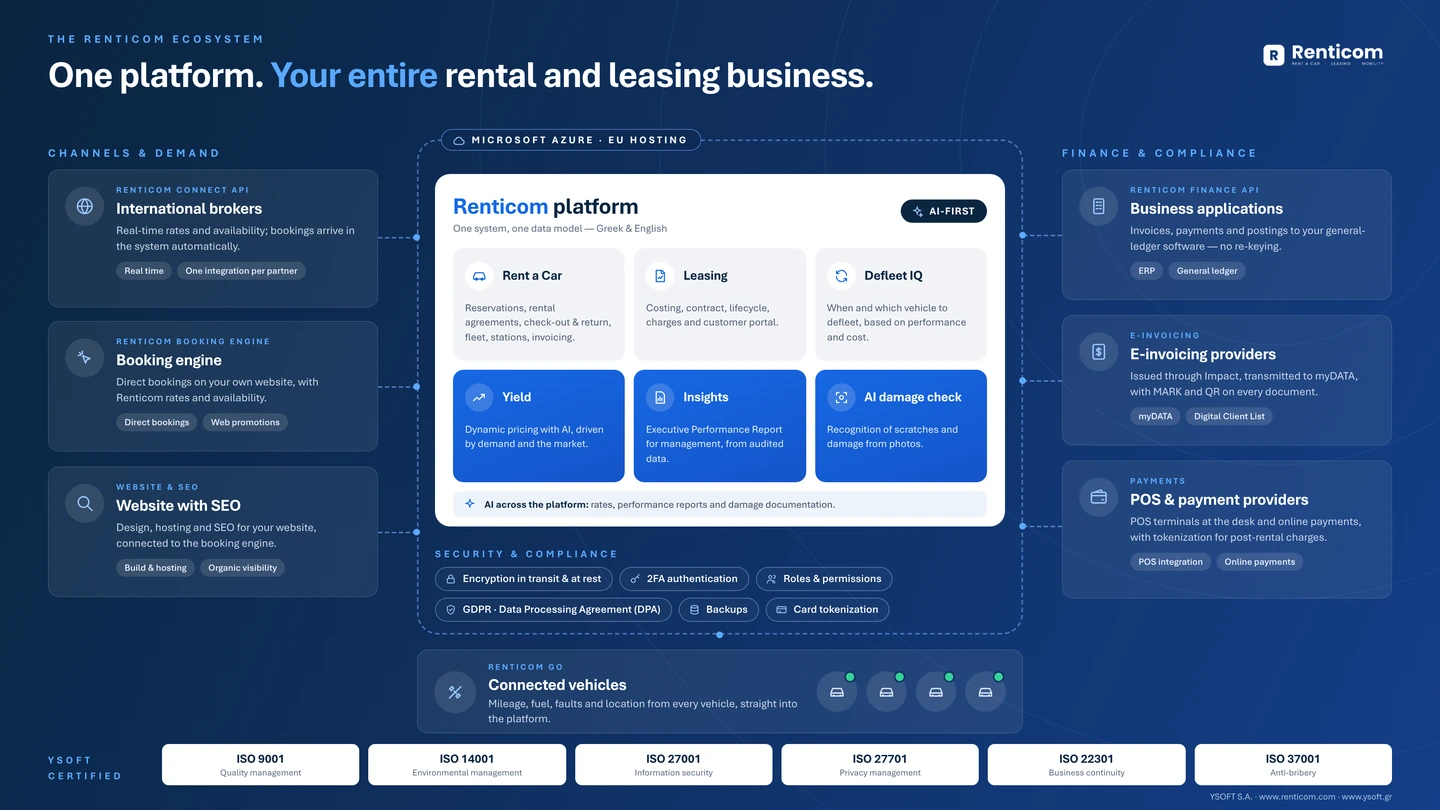Screen dimensions: 1440x810
Task: Click the wallet icon beside POS & payment providers
Action: coord(1099,497)
